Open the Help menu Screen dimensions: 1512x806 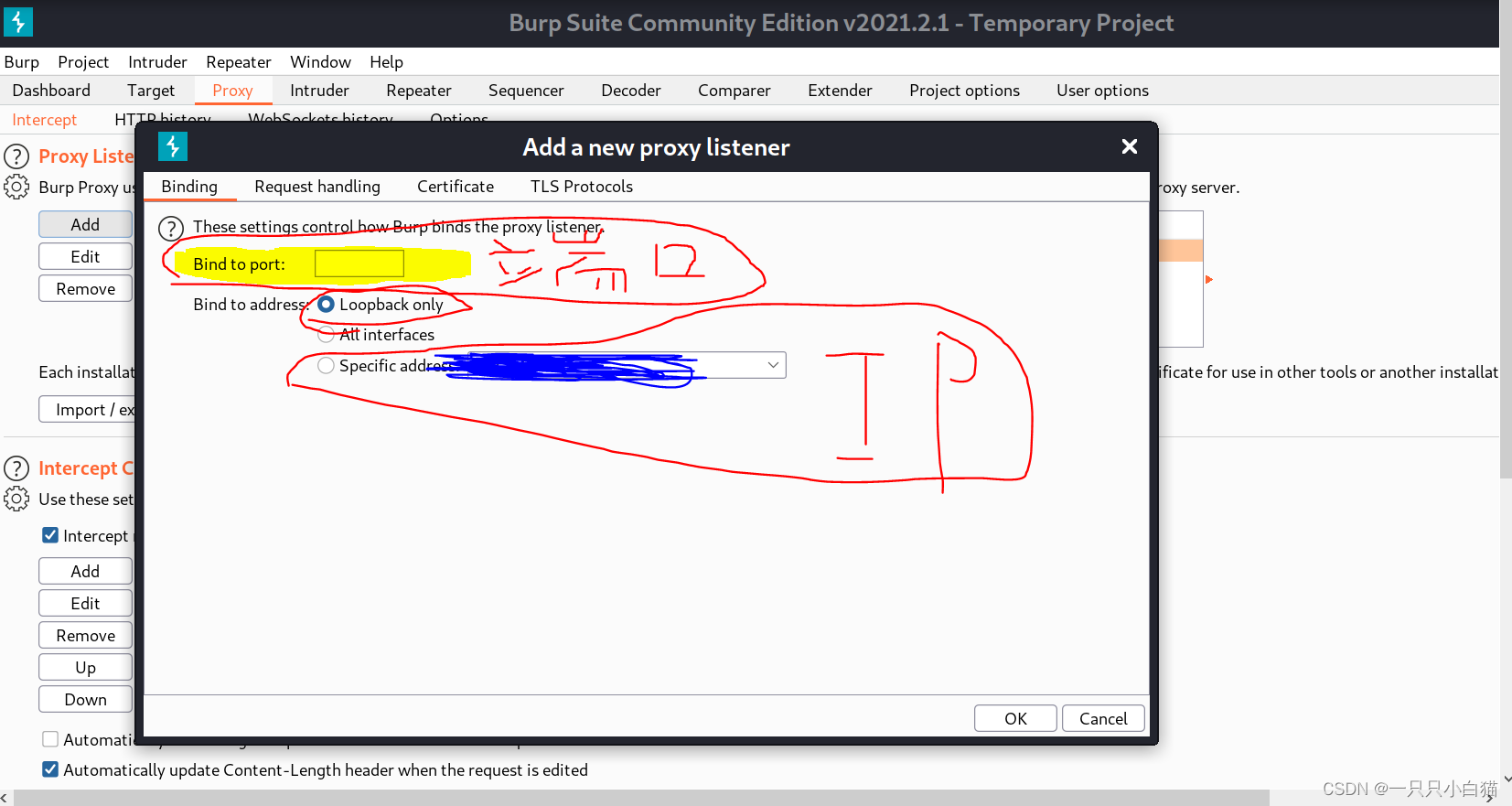tap(386, 62)
